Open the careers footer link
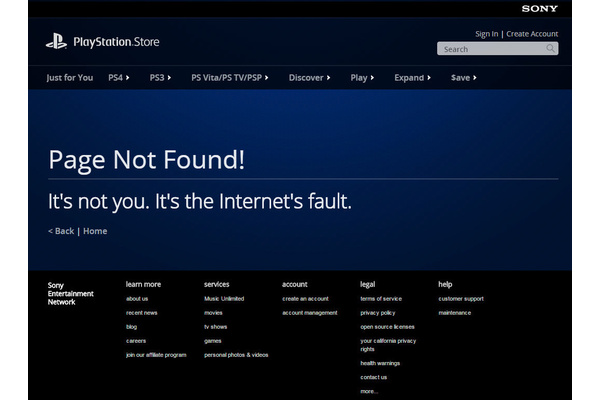This screenshot has width=600, height=400. coord(136,341)
